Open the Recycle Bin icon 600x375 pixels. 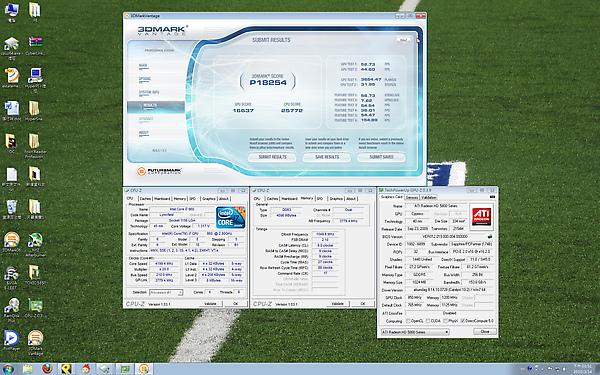11,209
